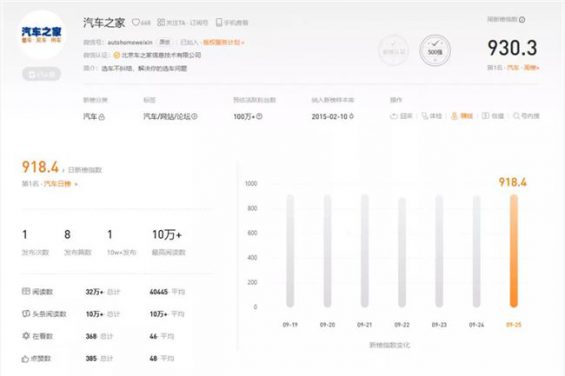Select the 09-24 bar in the chart
565x376 pixels.
pyautogui.click(x=476, y=252)
